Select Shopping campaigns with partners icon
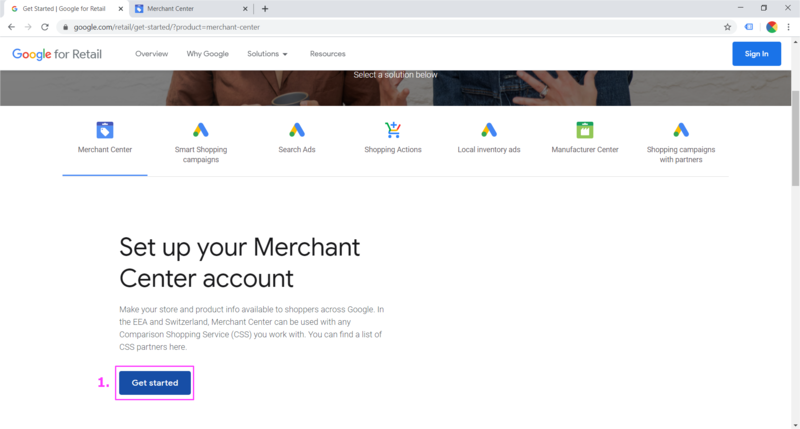The width and height of the screenshot is (800, 429). coord(681,130)
